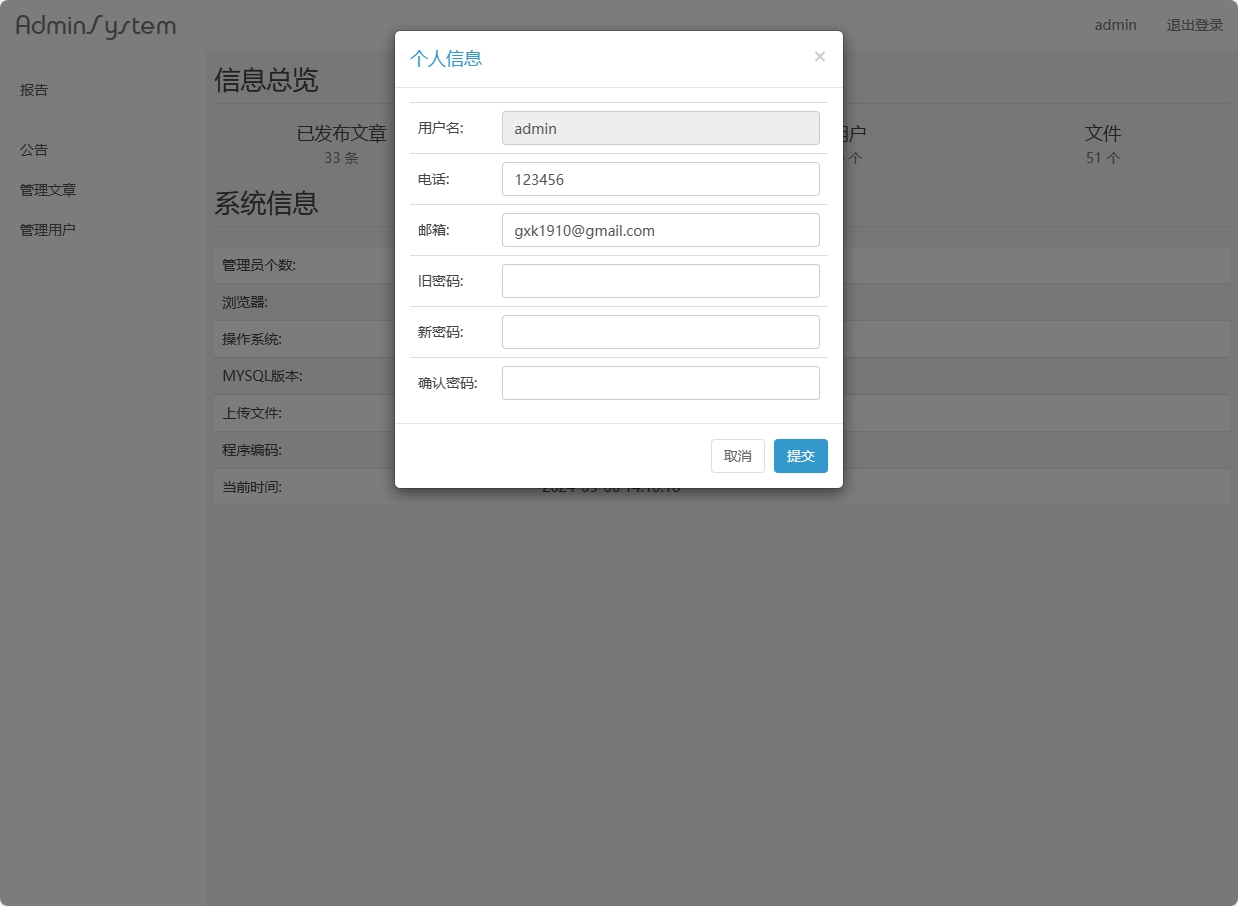Click the AdminSystem logo
Viewport: 1238px width, 906px height.
point(95,26)
